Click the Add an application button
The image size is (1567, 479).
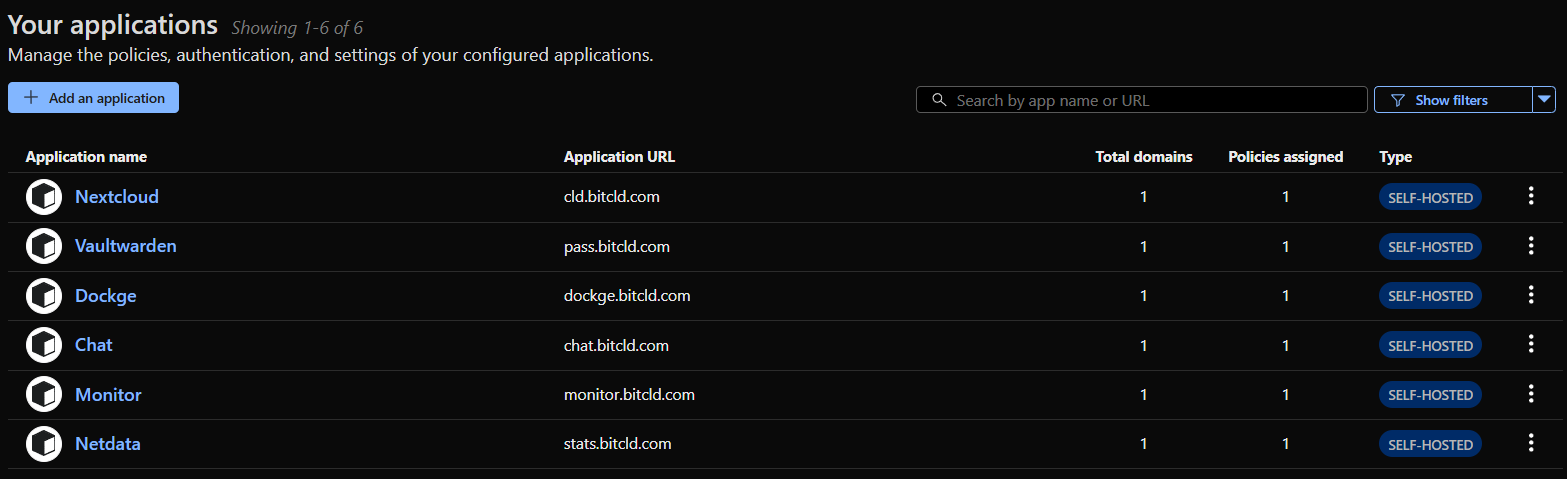(93, 98)
